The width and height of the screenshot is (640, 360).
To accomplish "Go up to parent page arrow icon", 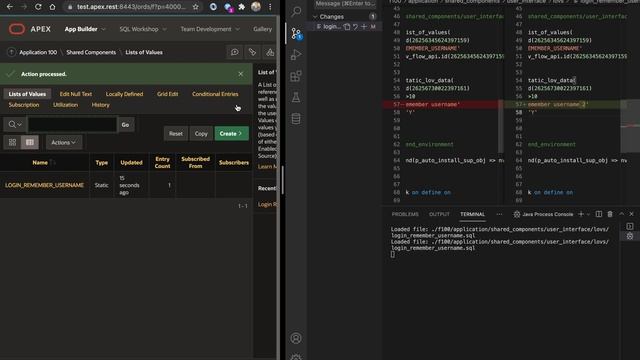I will pyautogui.click(x=11, y=52).
